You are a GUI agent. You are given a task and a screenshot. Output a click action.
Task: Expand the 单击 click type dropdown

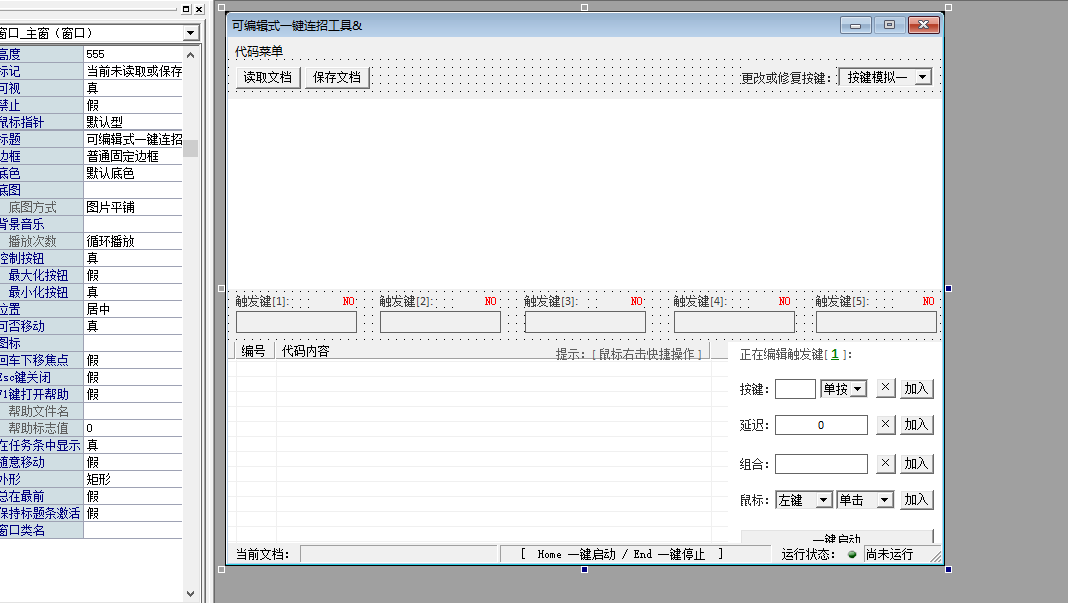point(884,500)
